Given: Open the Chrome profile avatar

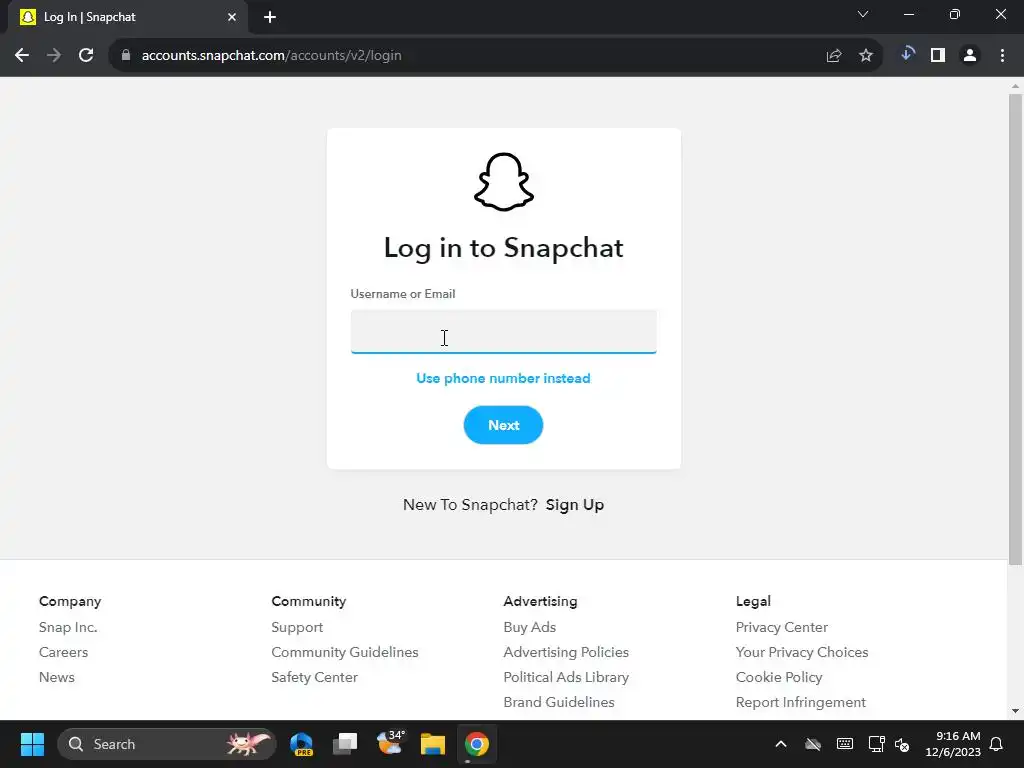Looking at the screenshot, I should pyautogui.click(x=970, y=56).
